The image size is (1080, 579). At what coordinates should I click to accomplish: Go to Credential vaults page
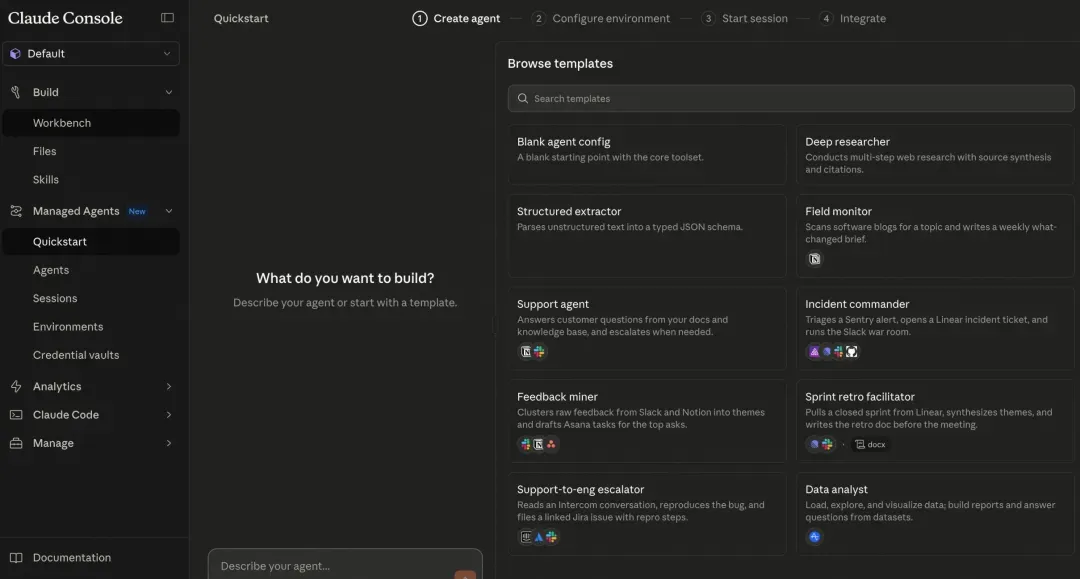(x=76, y=355)
